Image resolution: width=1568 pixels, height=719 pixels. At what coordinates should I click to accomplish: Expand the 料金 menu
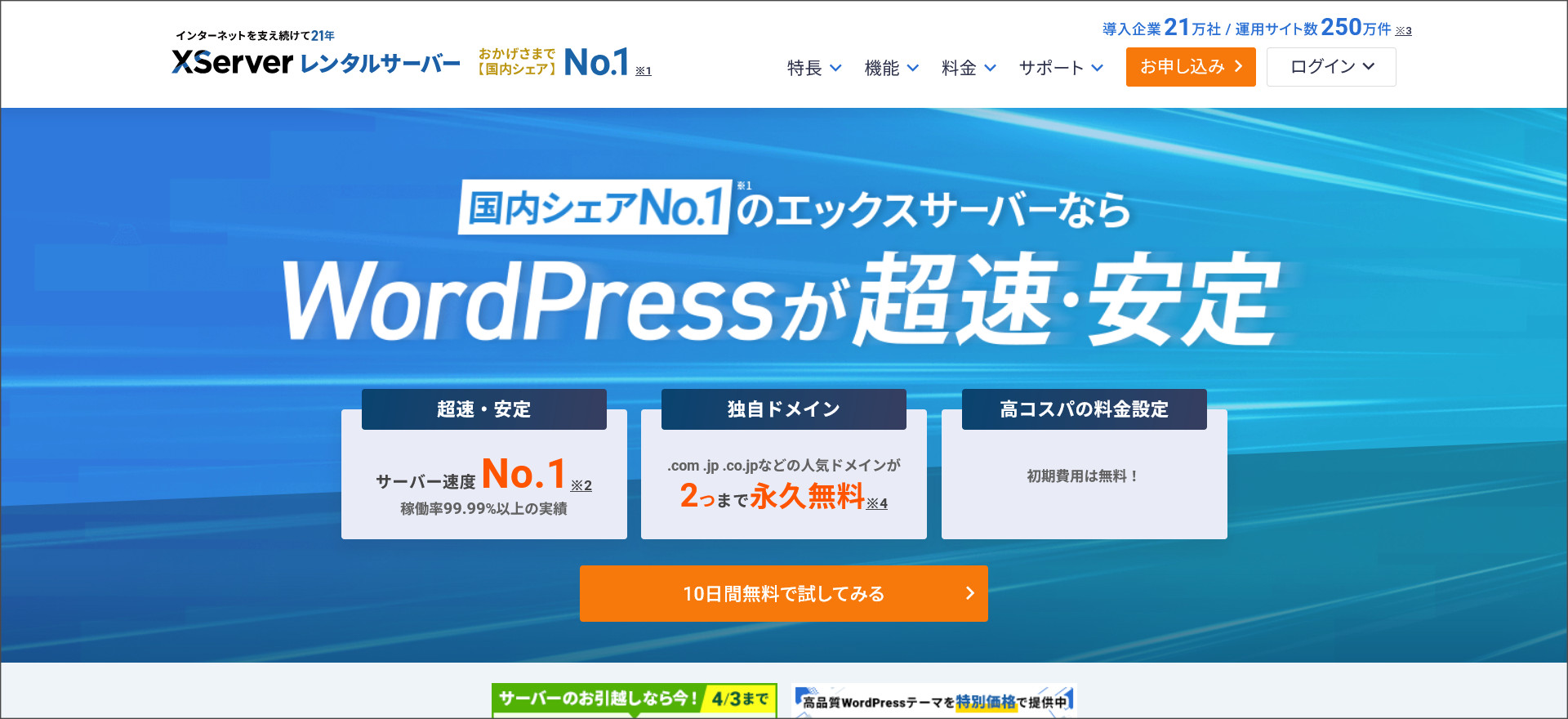(969, 68)
